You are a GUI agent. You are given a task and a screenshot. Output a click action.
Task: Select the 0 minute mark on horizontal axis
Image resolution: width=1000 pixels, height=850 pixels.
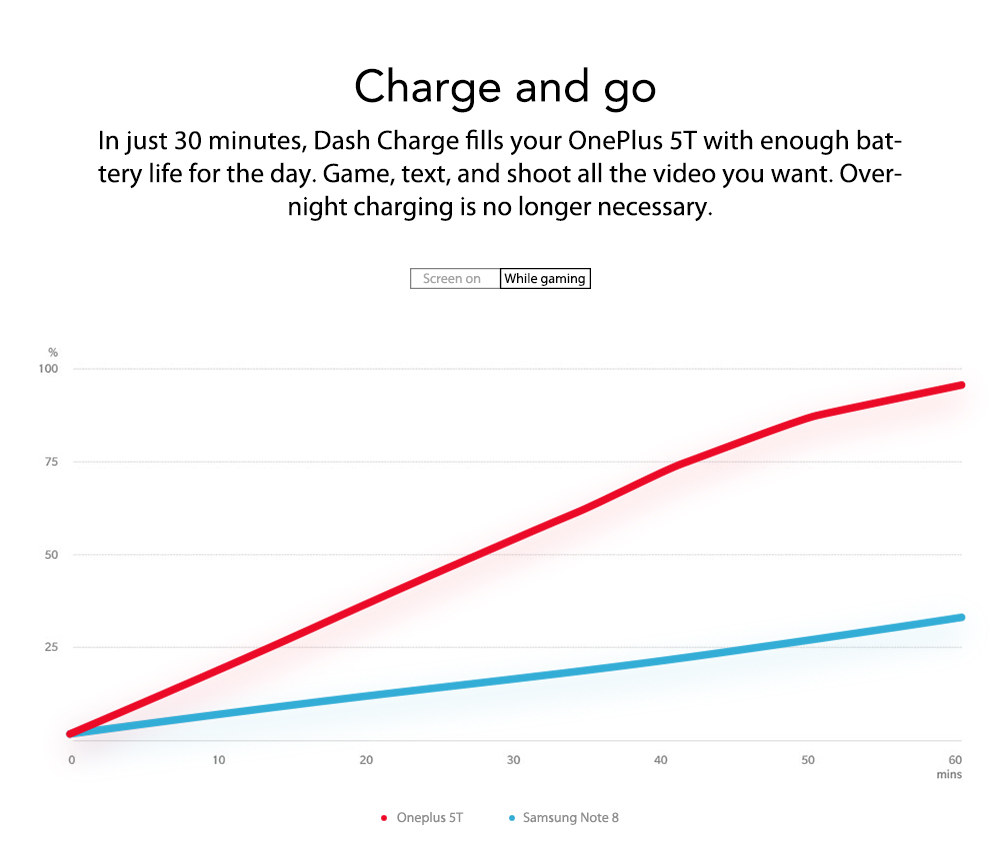(x=71, y=760)
